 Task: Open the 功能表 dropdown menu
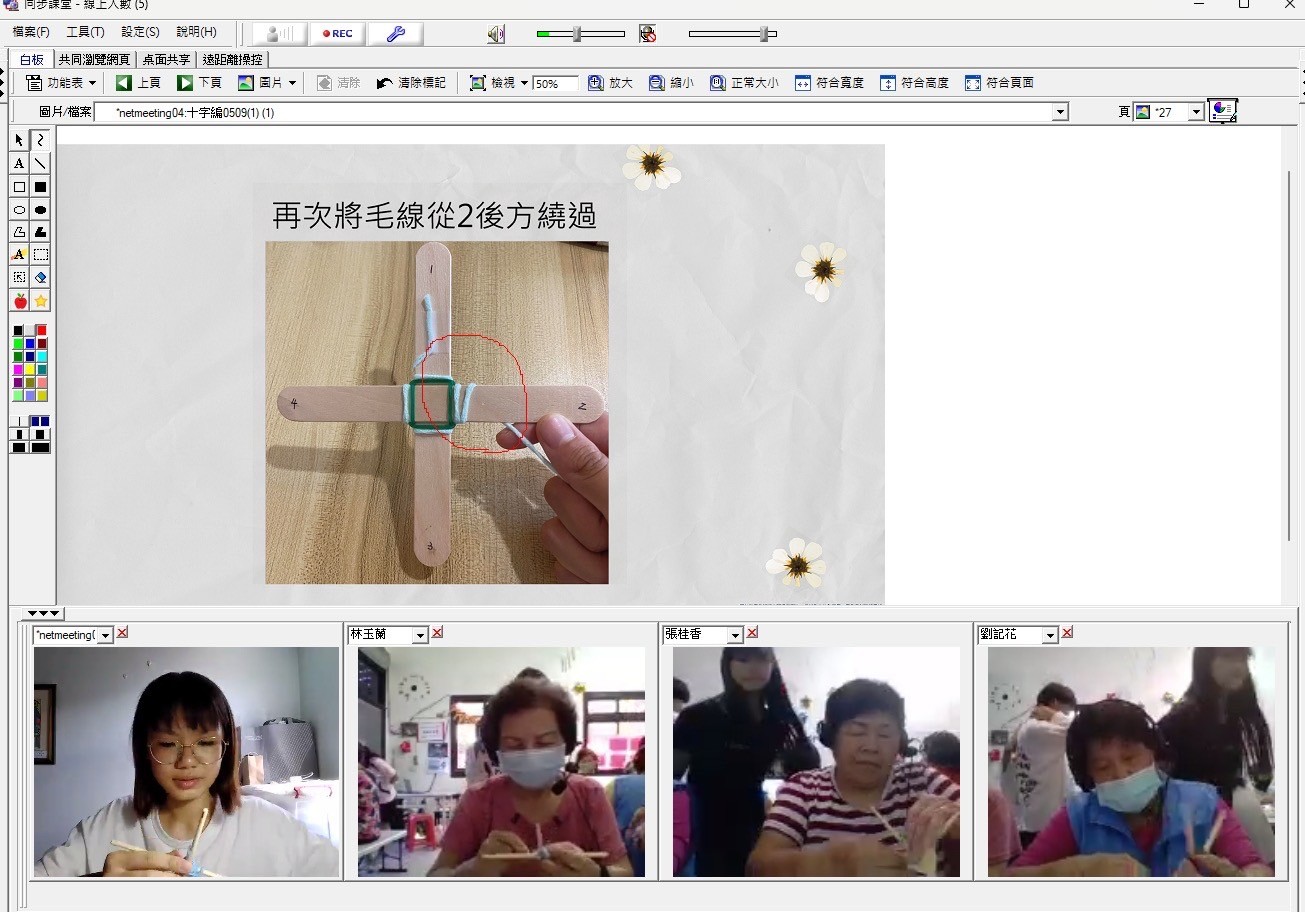coord(61,83)
